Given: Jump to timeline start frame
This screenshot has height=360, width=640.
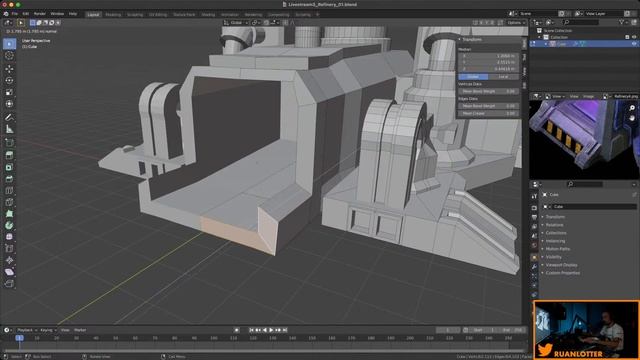Looking at the screenshot, I should pos(251,330).
